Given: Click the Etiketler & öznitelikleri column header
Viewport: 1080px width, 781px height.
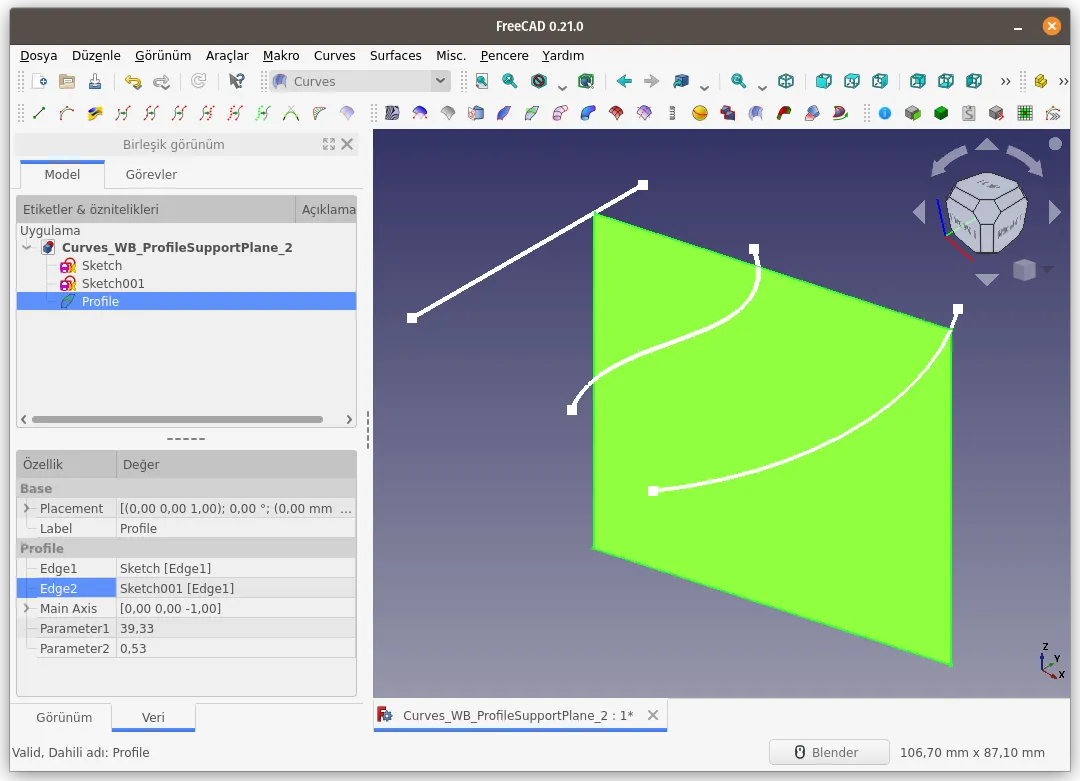Looking at the screenshot, I should pos(156,209).
